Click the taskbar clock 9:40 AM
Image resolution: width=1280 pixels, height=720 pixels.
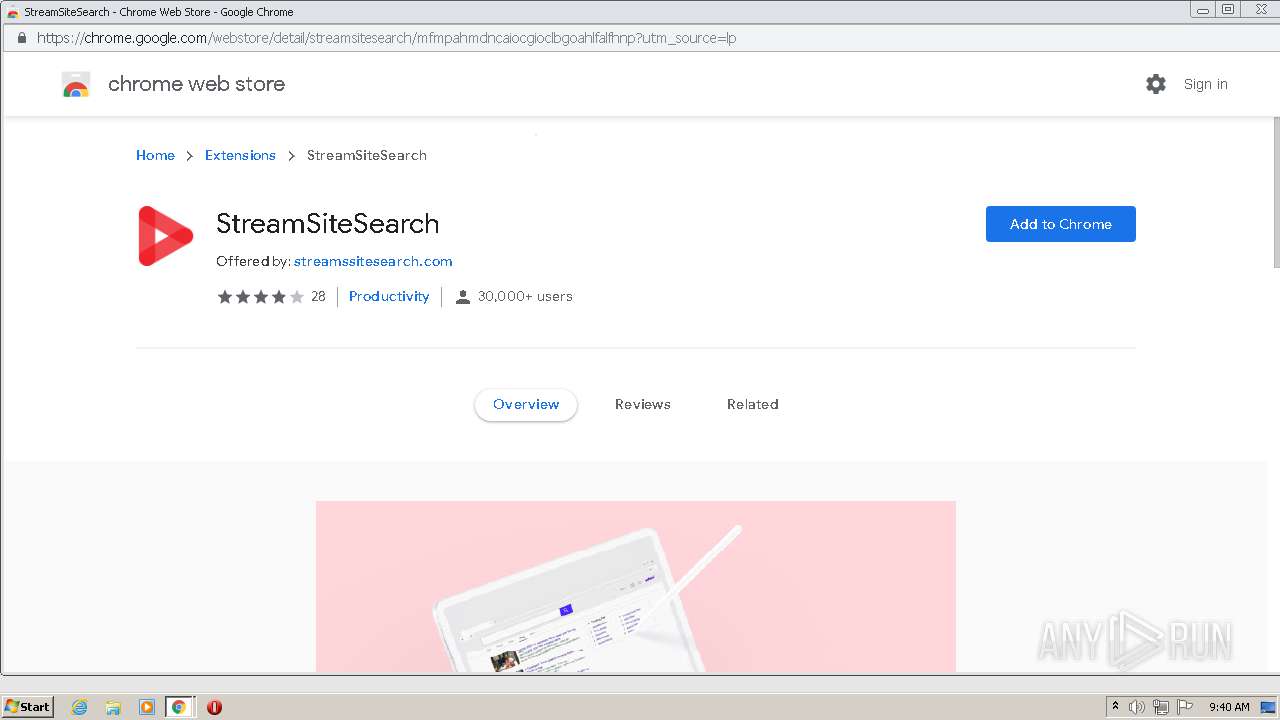pos(1229,707)
